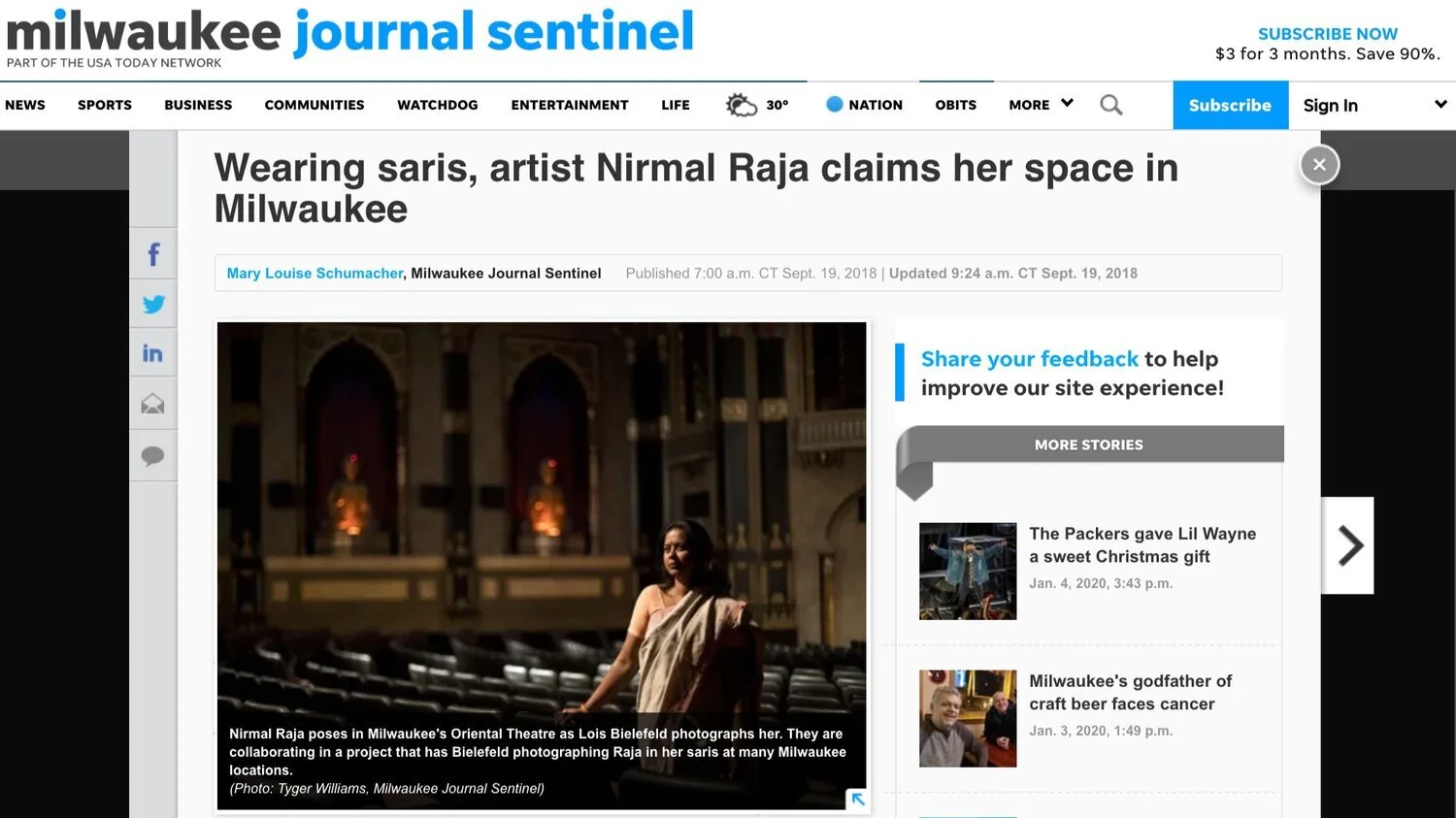Switch to the ENTERTAINMENT section
1456x818 pixels.
[569, 104]
